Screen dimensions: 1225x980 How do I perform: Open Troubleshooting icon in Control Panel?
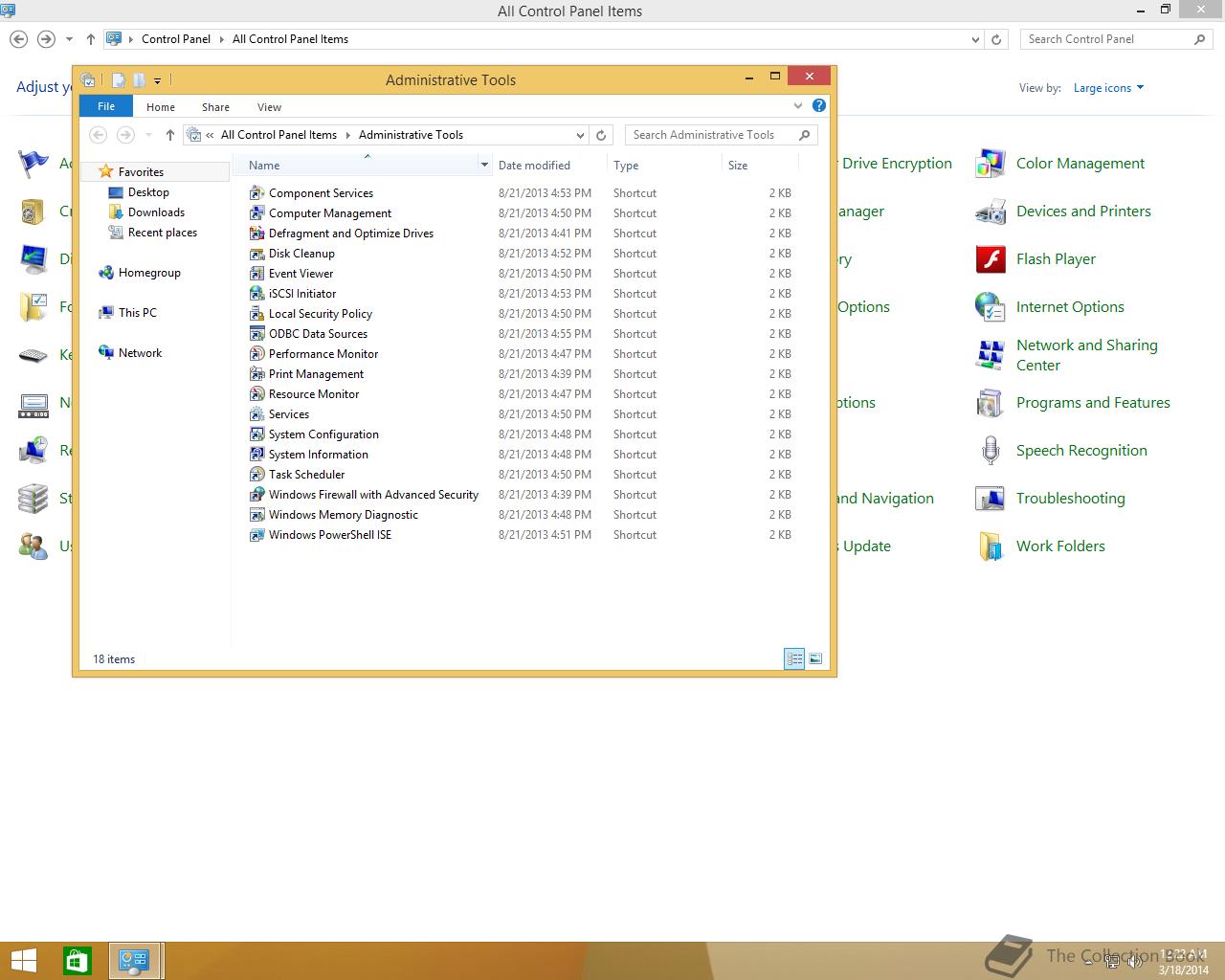[991, 499]
